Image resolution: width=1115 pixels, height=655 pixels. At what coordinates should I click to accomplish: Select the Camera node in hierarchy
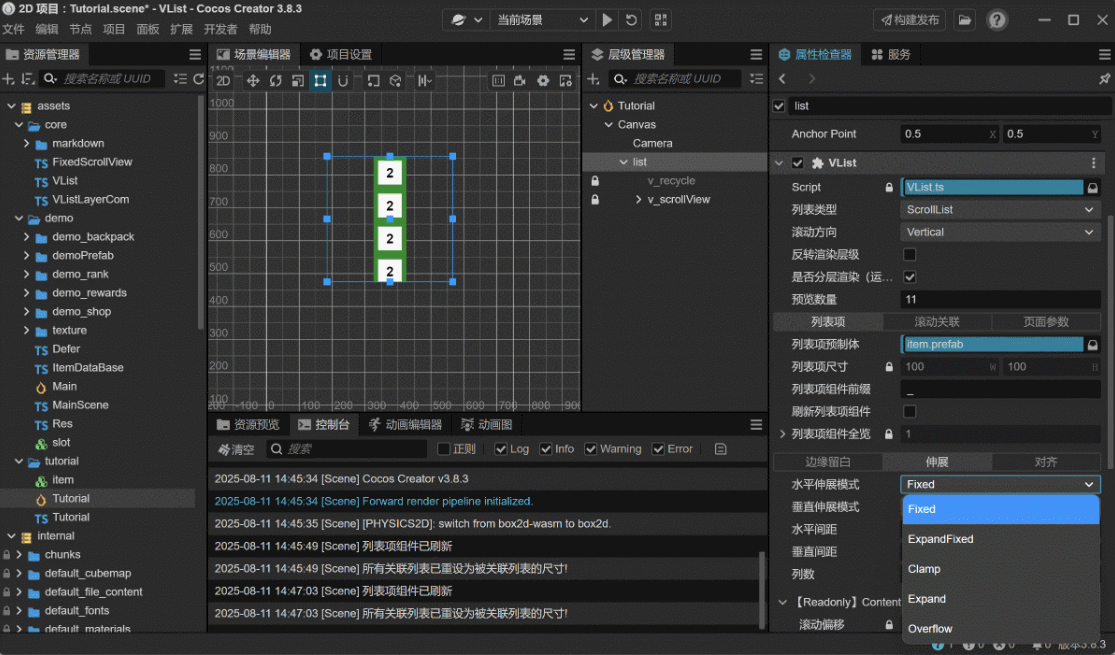point(652,144)
